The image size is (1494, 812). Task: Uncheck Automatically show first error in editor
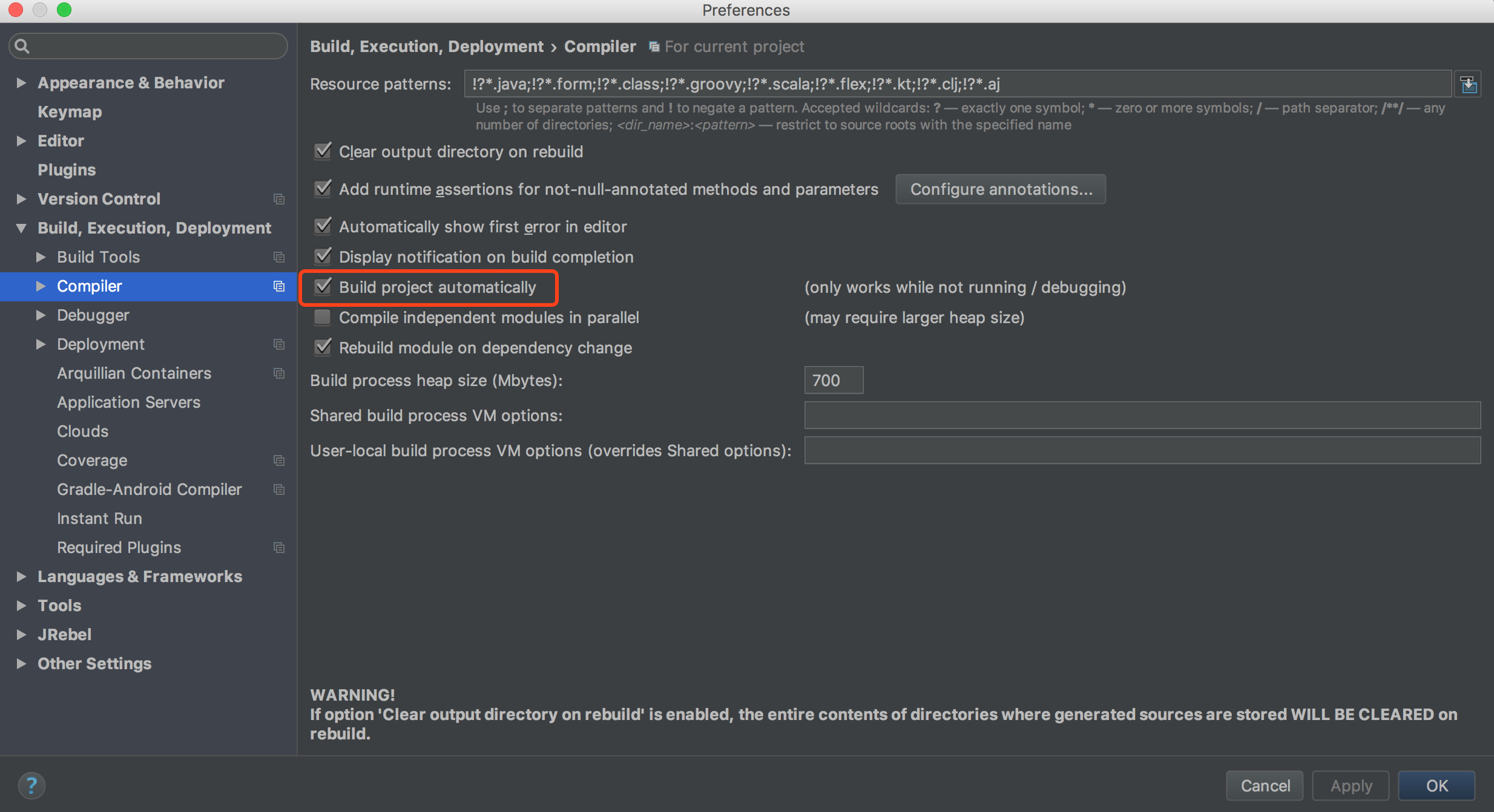(x=323, y=226)
